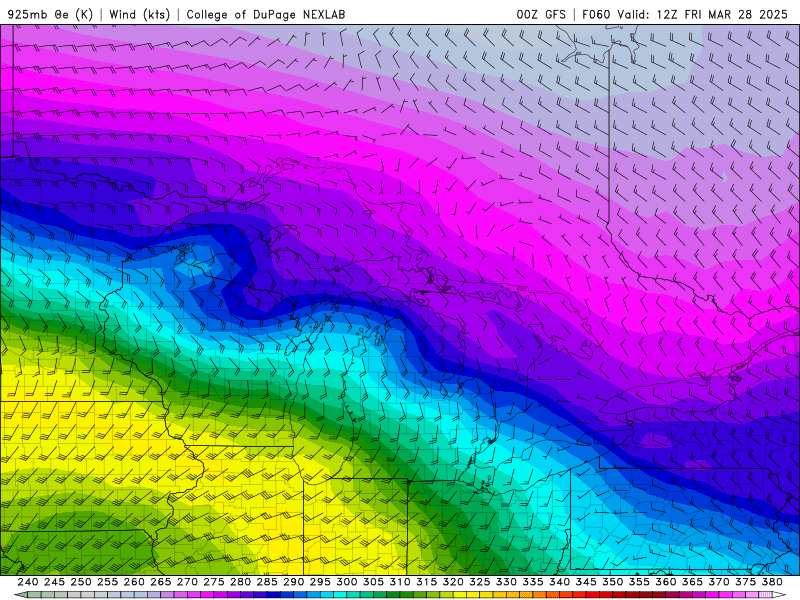The image size is (800, 600).
Task: Pick the 295 scale value
Action: click(320, 582)
